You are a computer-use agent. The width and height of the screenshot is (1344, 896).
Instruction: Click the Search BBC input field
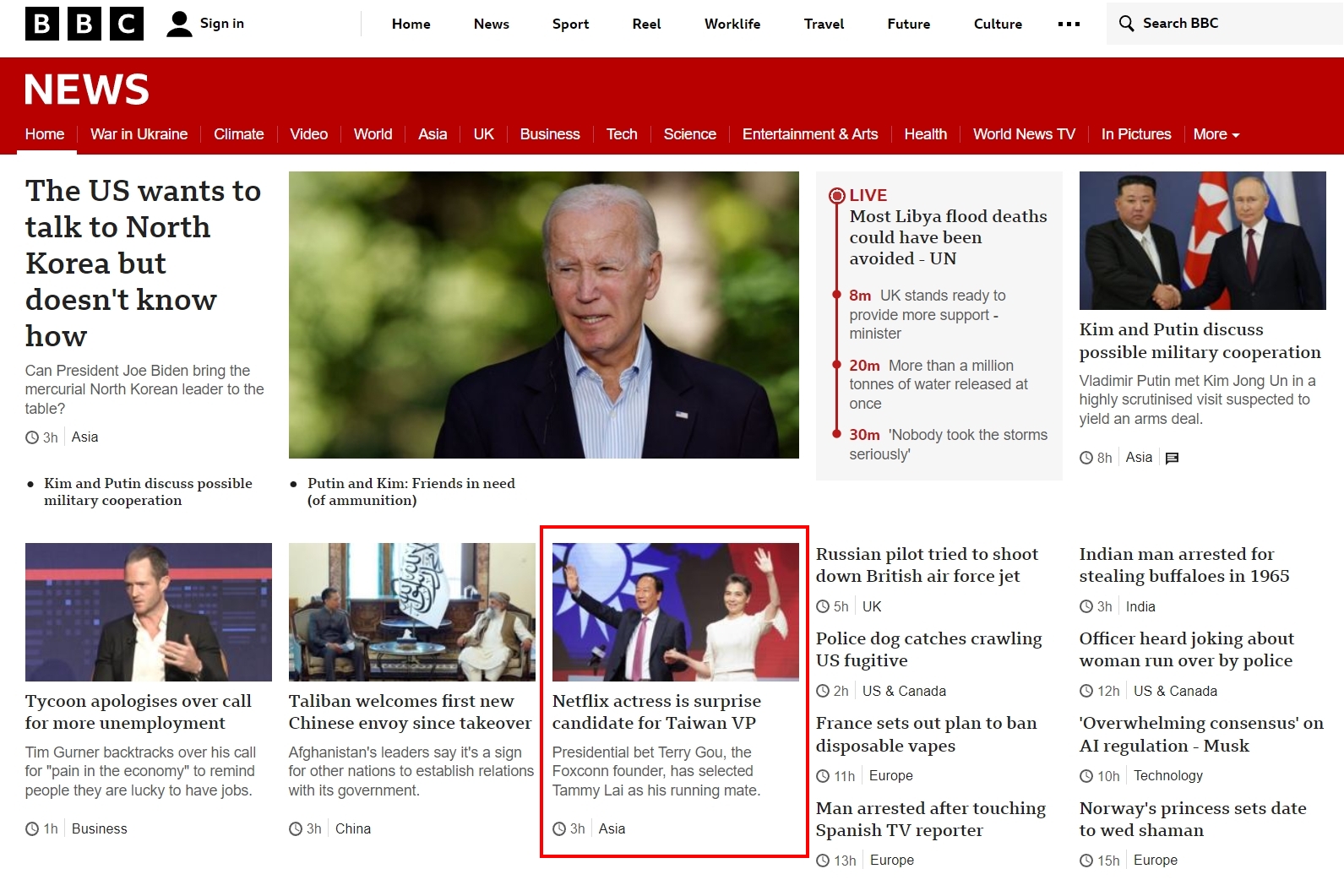tap(1225, 24)
